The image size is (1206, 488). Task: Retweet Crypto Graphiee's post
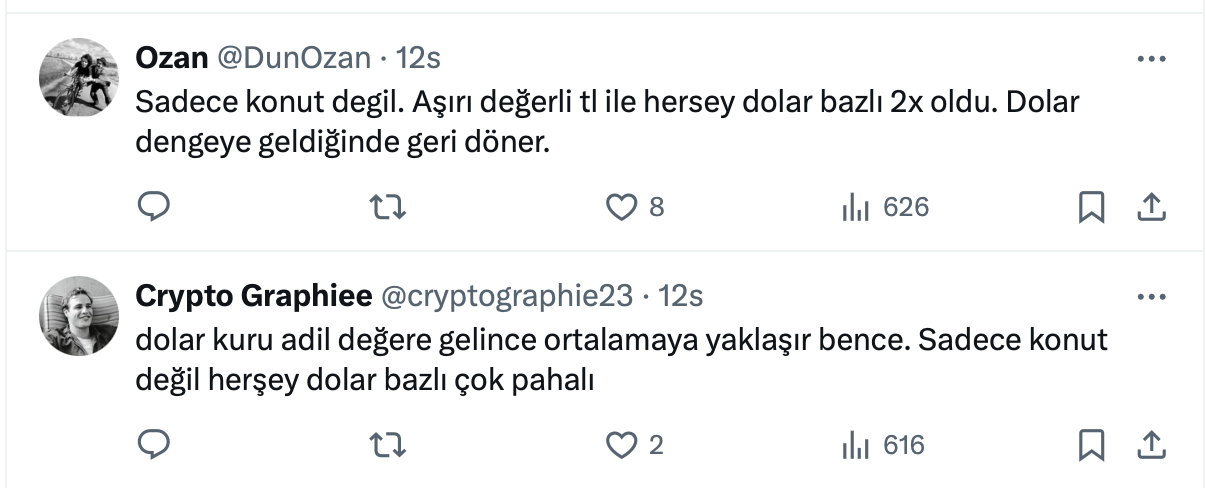coord(388,444)
